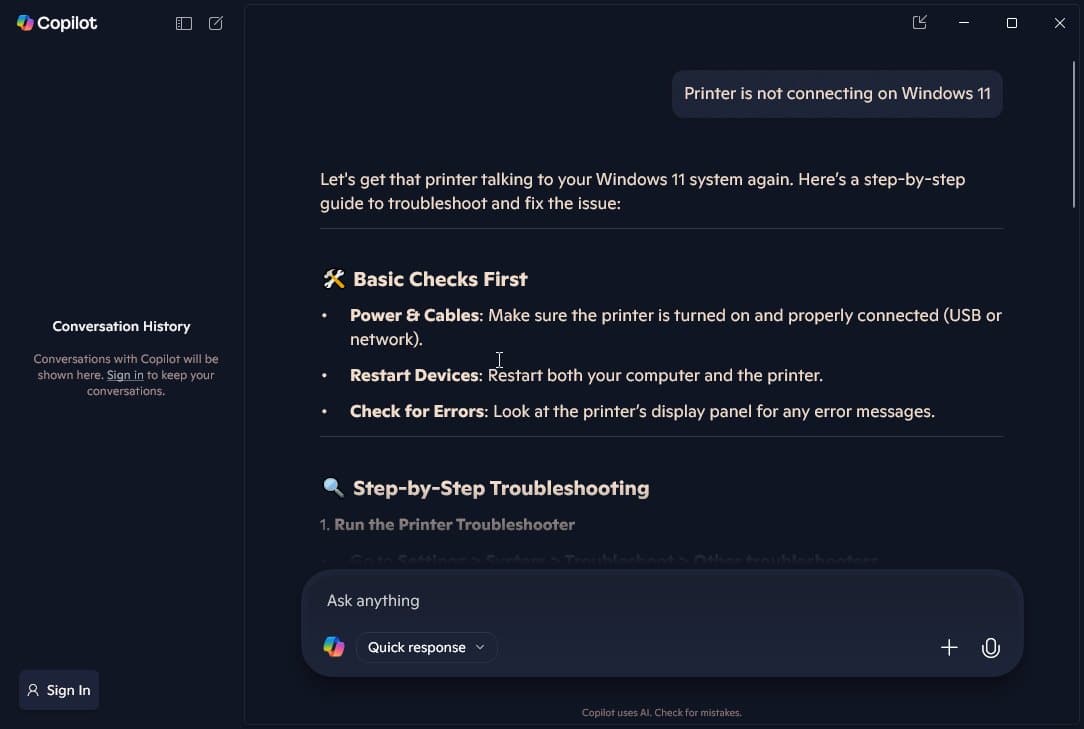Click the vertical scrollbar thumb of the chat

point(1075,135)
